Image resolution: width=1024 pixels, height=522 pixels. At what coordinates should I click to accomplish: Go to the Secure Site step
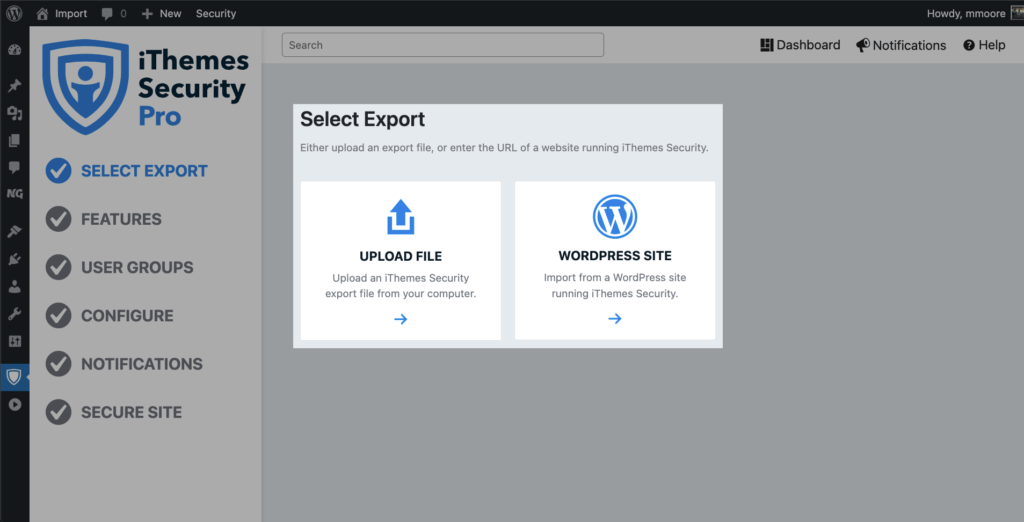[114, 412]
